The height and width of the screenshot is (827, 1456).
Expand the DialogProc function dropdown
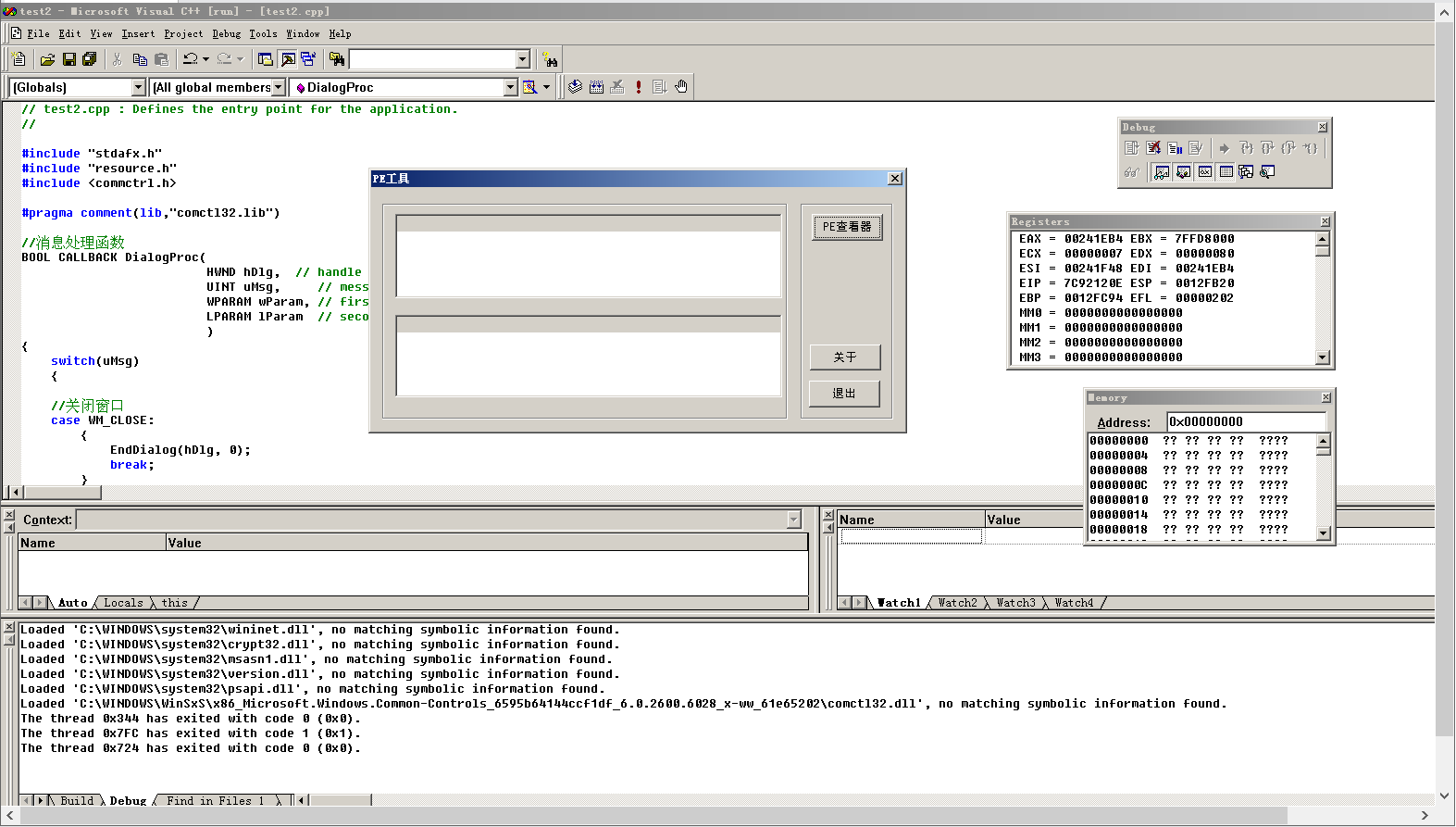pos(510,87)
